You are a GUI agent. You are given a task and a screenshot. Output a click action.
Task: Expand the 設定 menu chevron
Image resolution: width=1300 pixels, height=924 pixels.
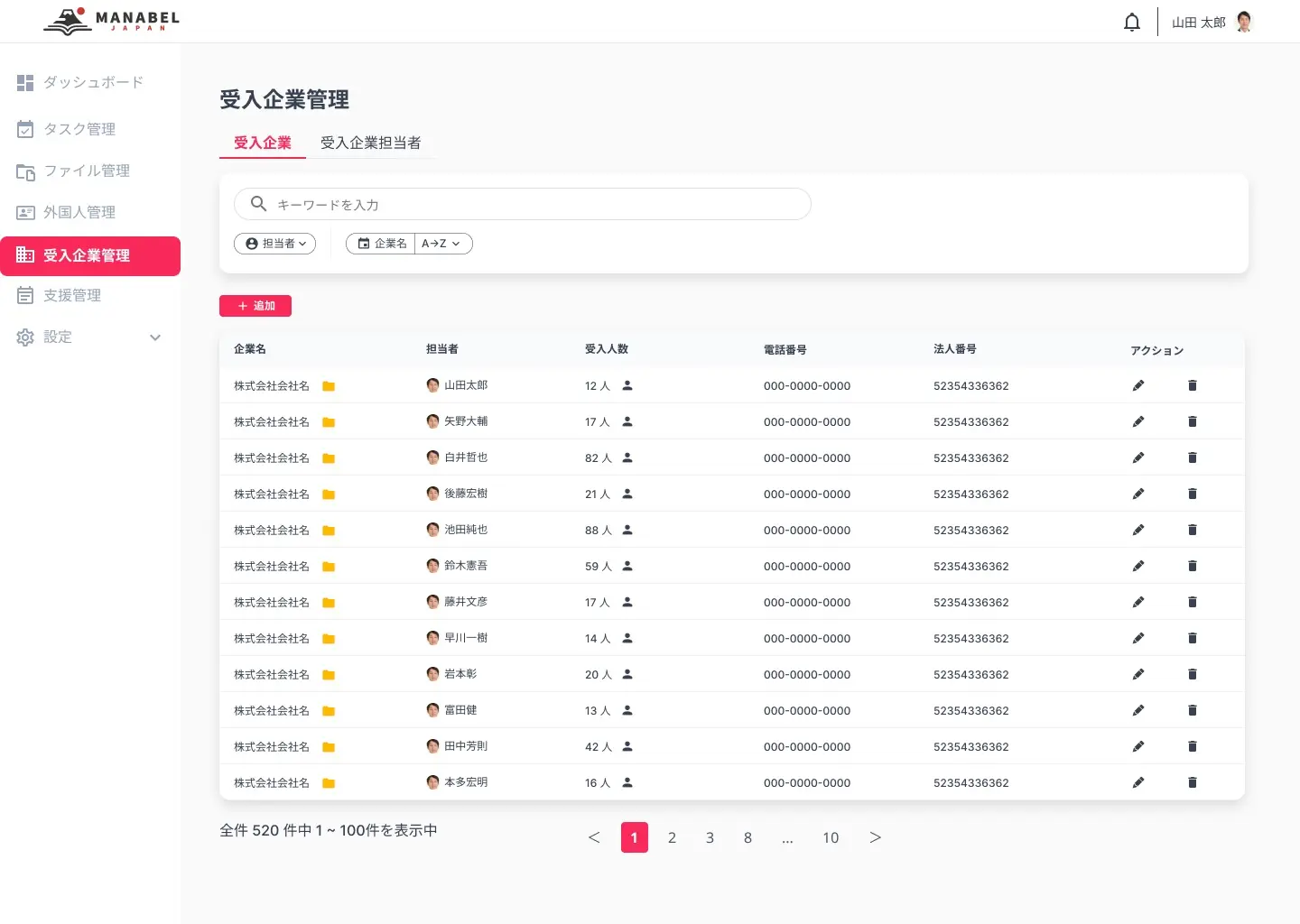pyautogui.click(x=155, y=337)
